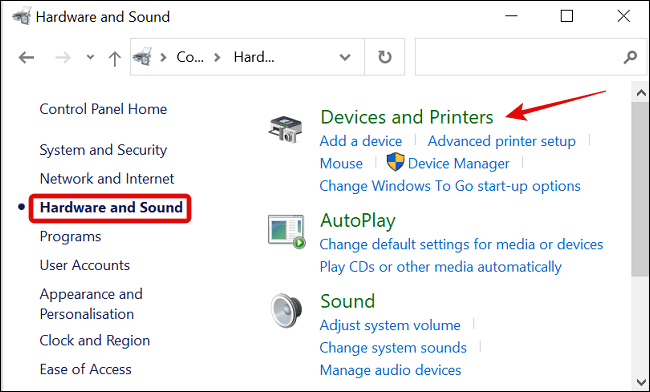Click the AutoPlay category icon
The height and width of the screenshot is (392, 650).
click(x=286, y=232)
